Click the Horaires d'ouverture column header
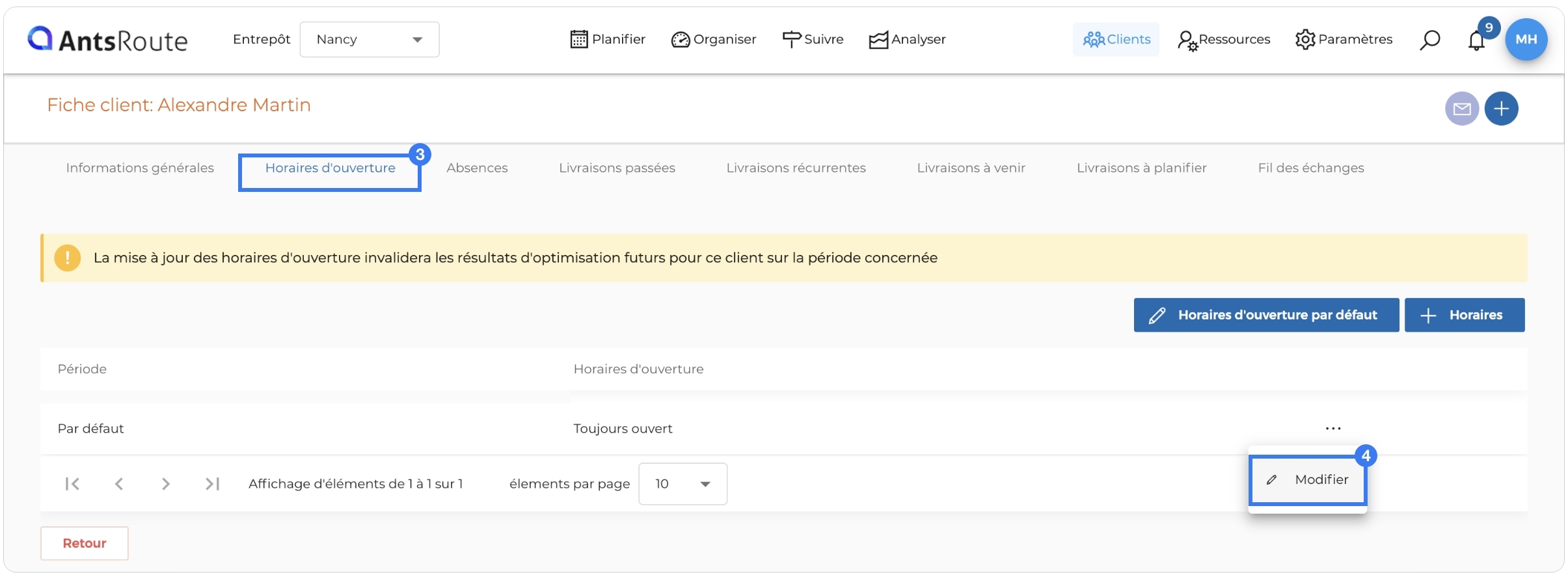 tap(638, 369)
